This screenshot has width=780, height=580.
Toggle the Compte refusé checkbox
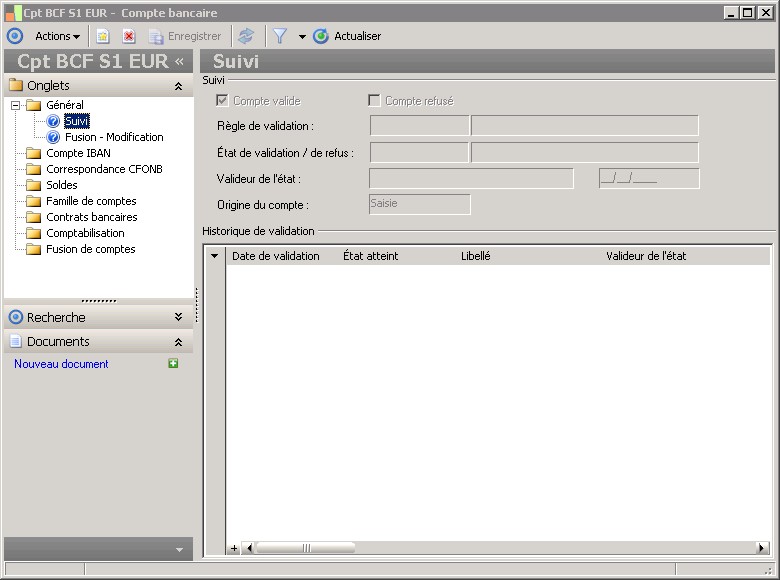tap(374, 101)
